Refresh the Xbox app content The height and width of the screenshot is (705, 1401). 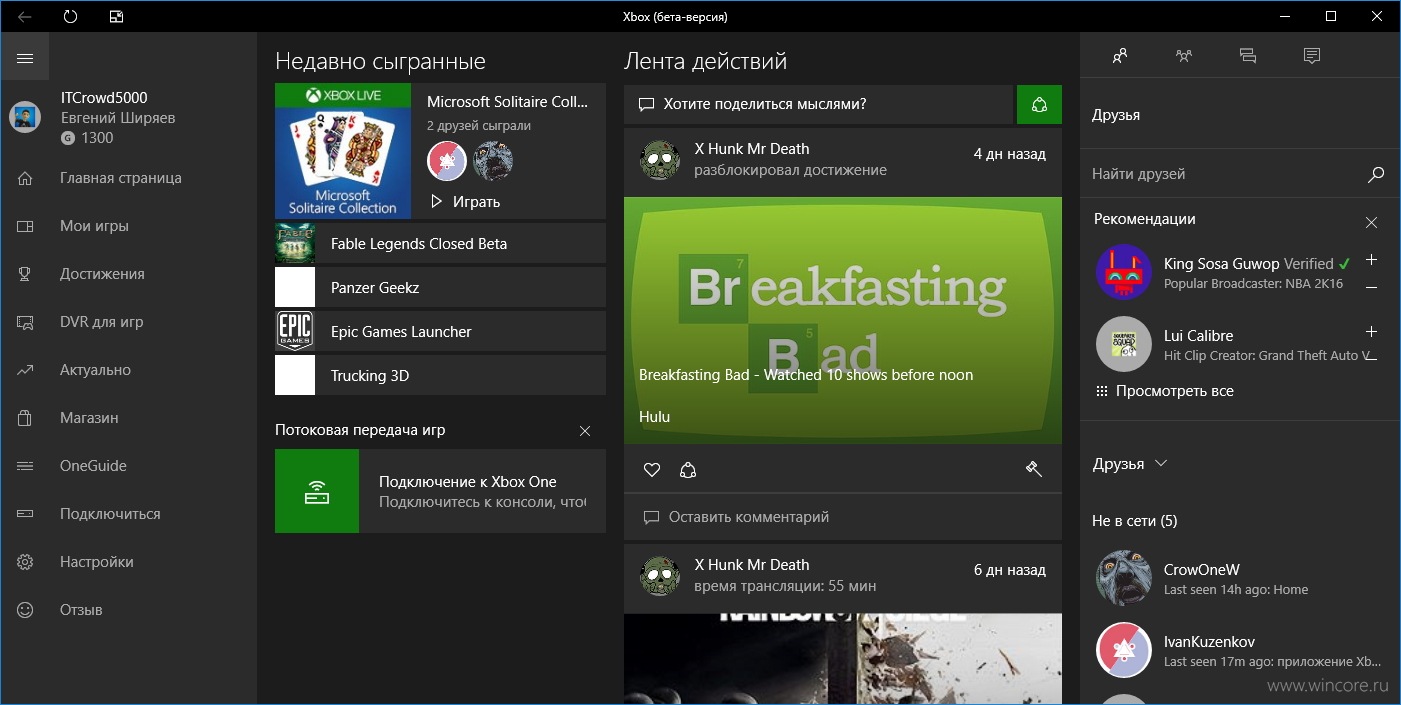[x=70, y=17]
